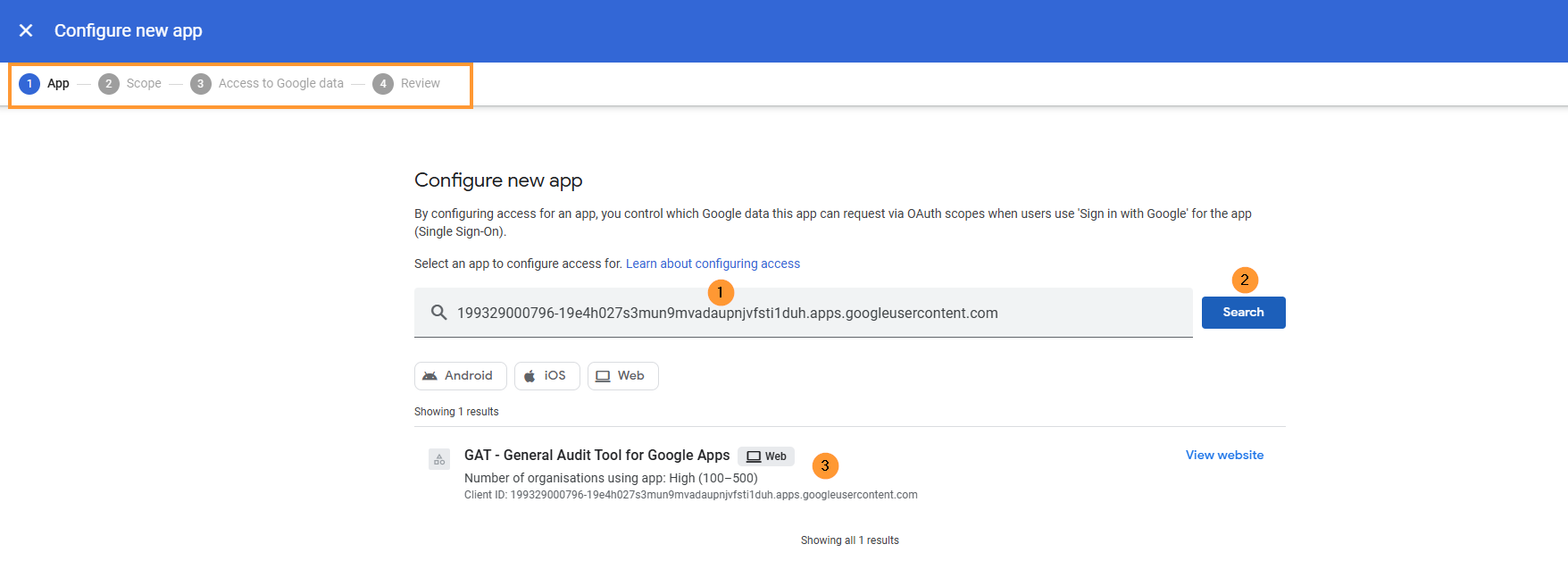Click into the client ID search field
Screen dimensions: 1568x586
point(804,314)
